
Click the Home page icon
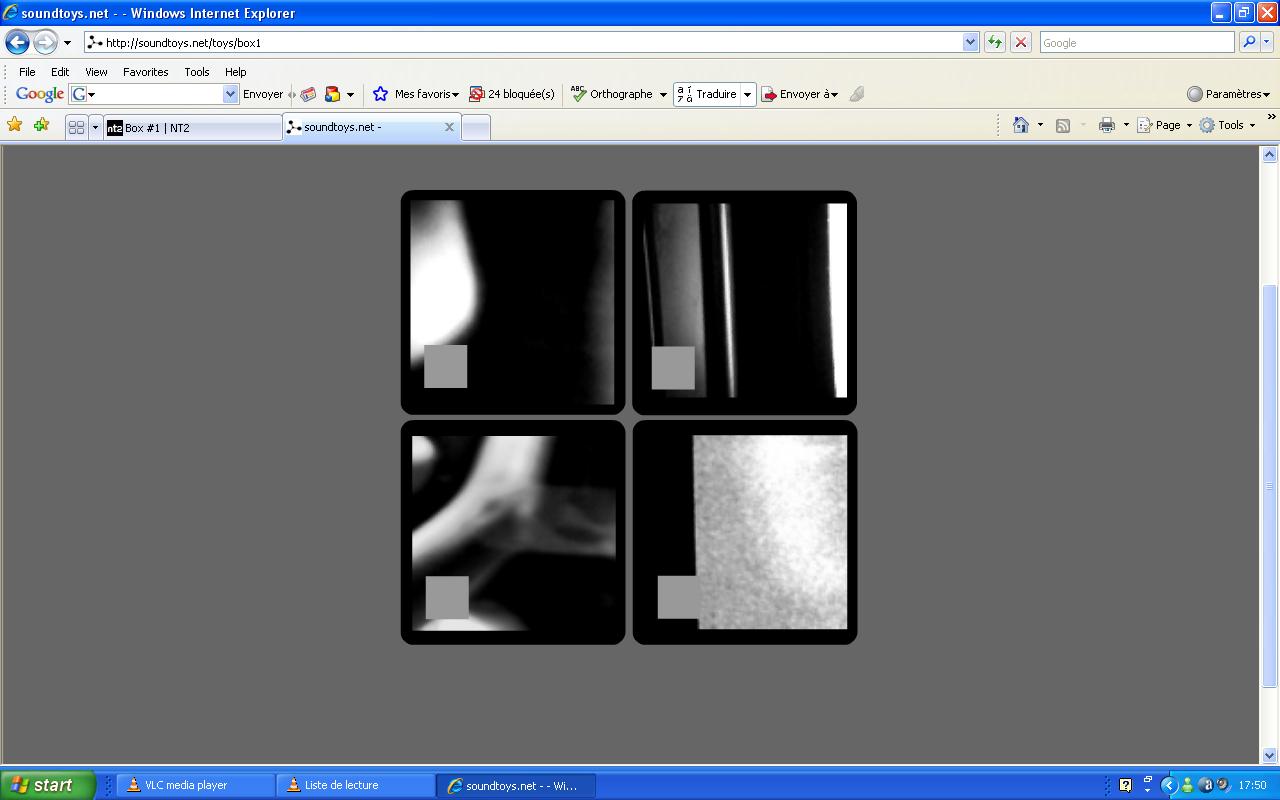1021,125
